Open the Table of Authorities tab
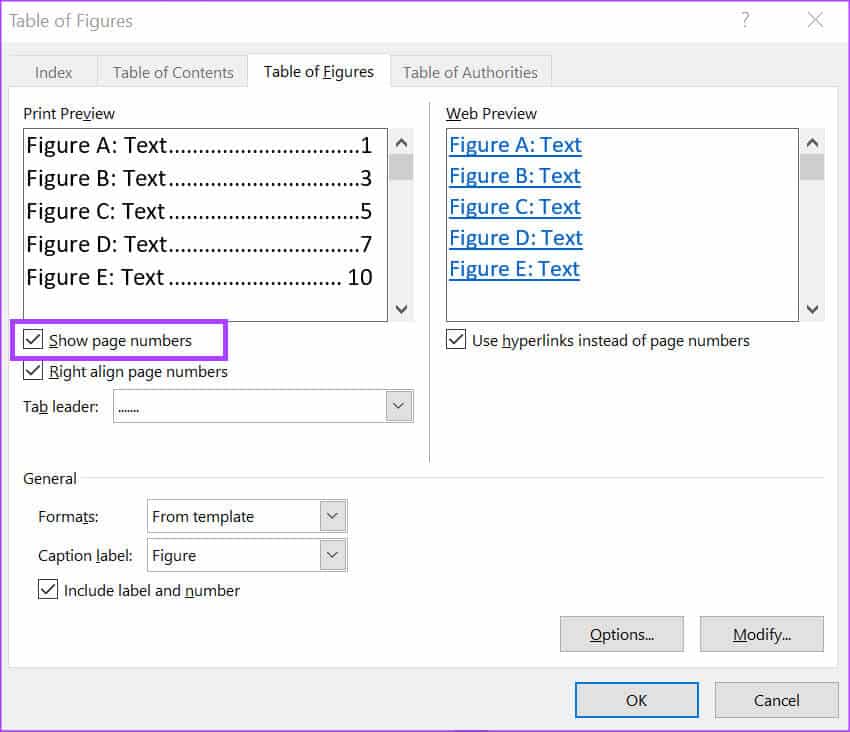The image size is (850, 732). pos(470,72)
